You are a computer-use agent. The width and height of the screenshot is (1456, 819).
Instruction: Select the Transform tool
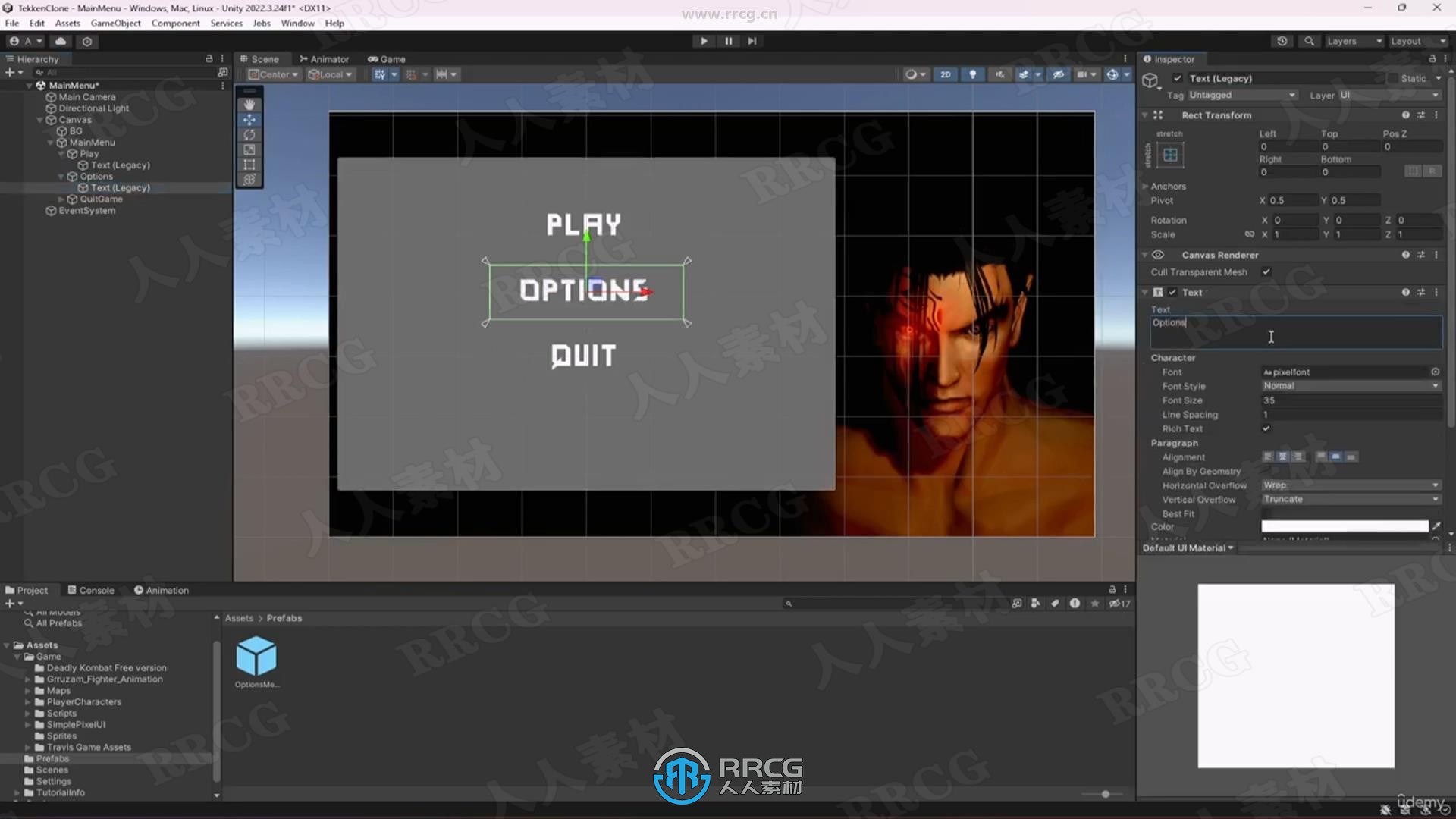(x=249, y=180)
